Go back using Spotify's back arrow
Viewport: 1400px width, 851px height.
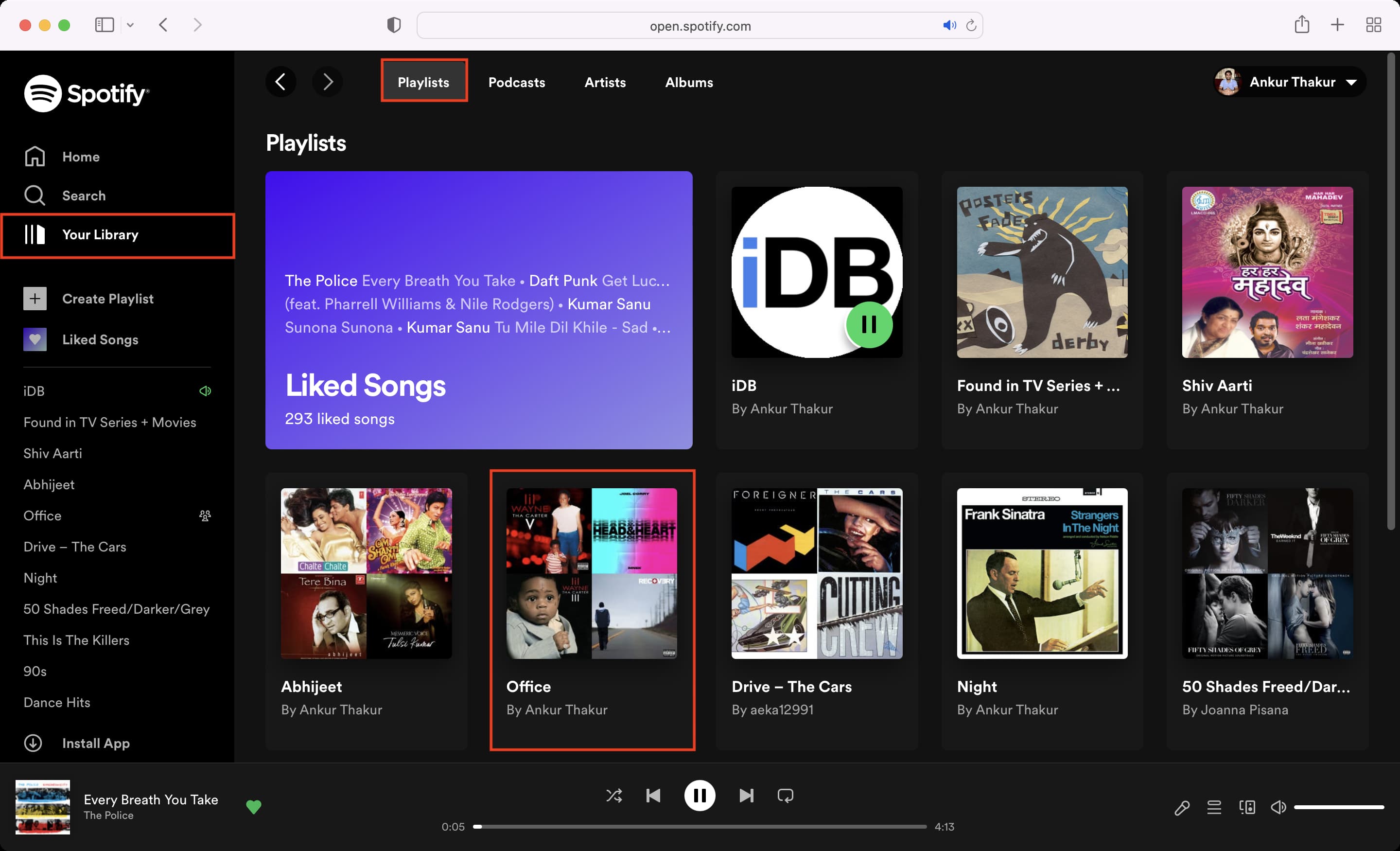pyautogui.click(x=280, y=82)
